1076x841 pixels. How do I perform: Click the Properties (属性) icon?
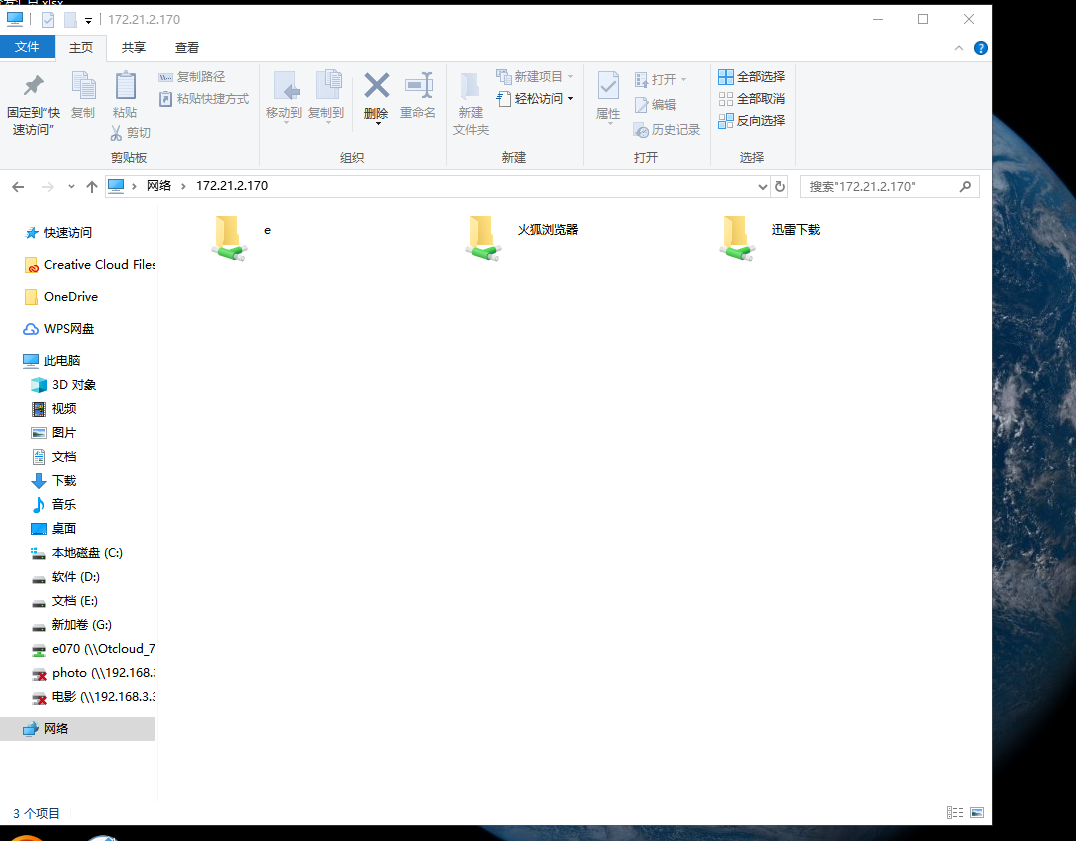tap(608, 86)
